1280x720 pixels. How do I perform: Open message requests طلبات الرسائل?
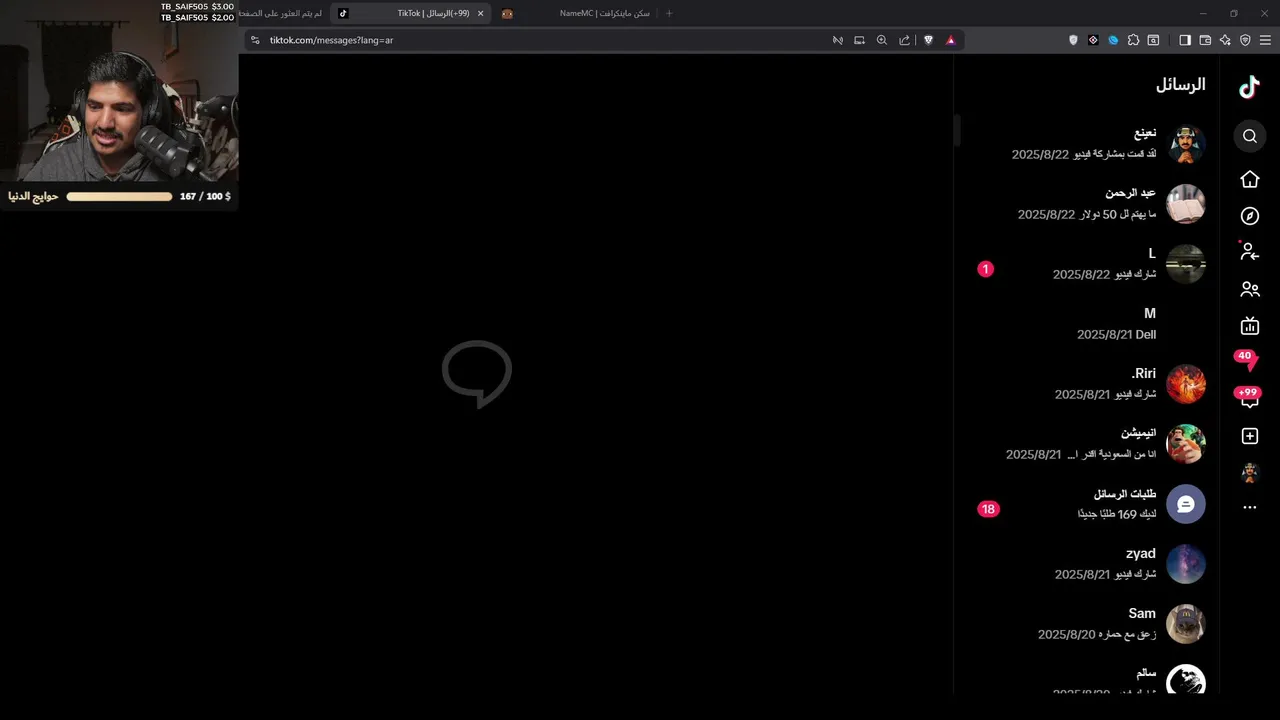click(1086, 504)
